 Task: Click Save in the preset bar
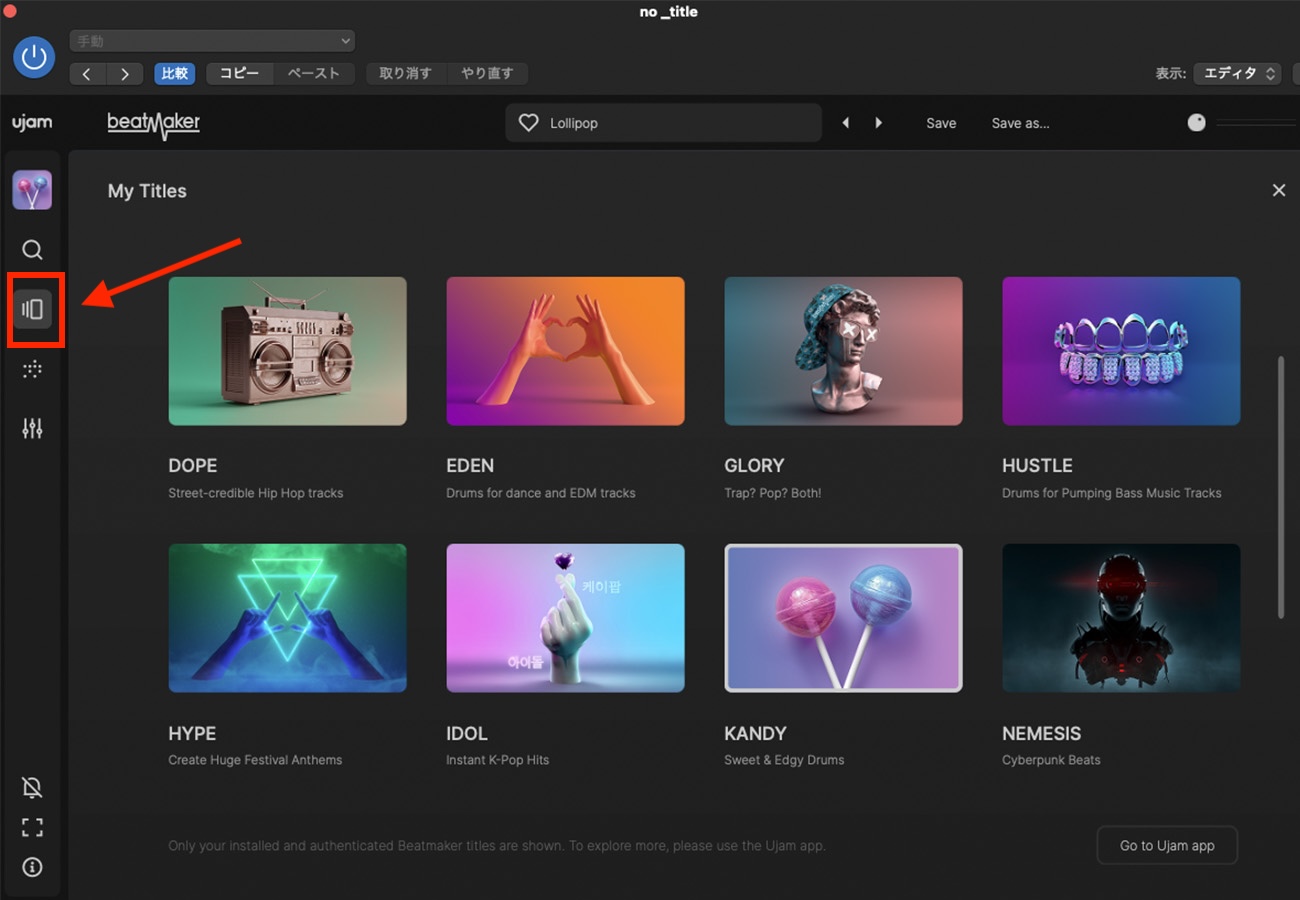pos(941,123)
